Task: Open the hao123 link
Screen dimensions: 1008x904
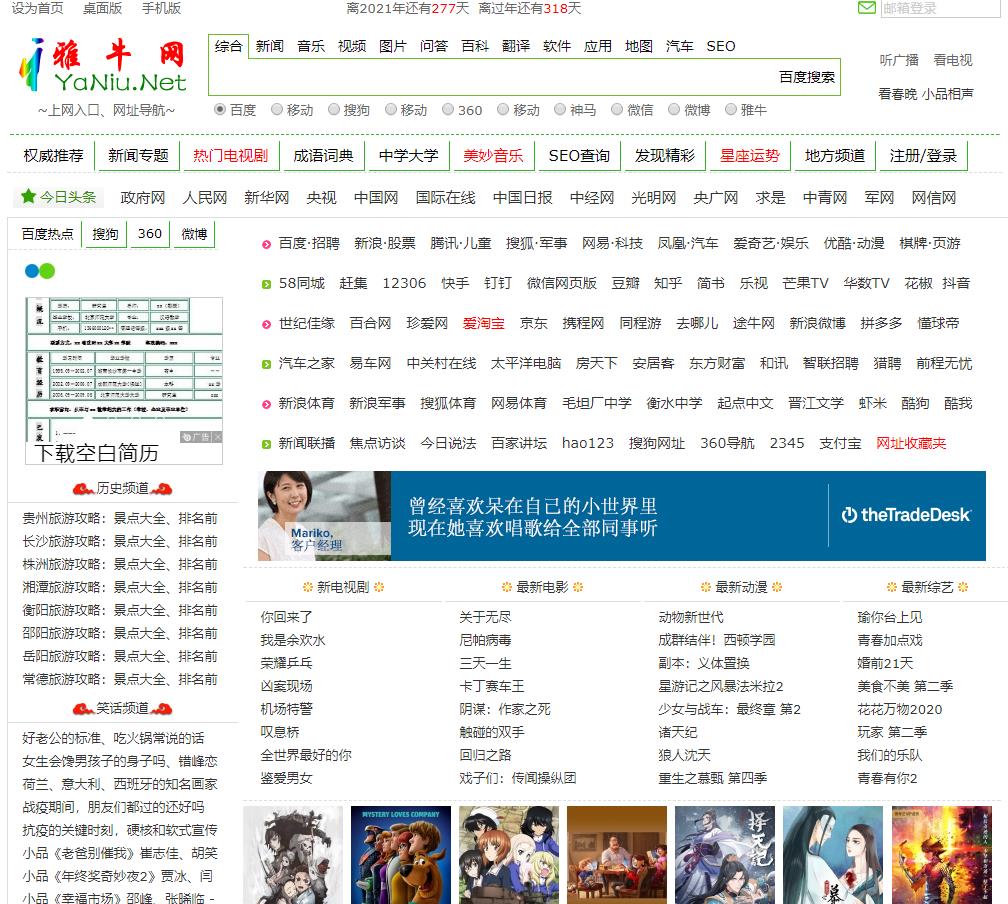Action: [x=588, y=443]
